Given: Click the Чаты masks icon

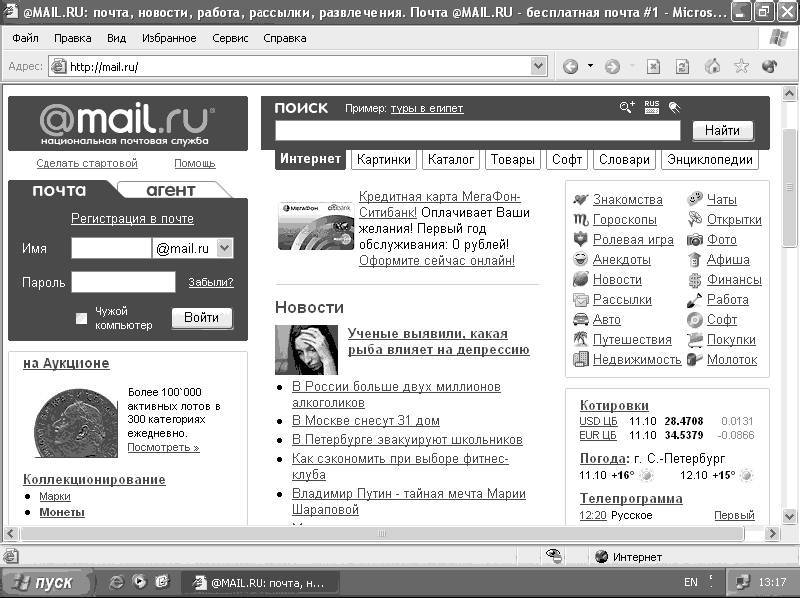Looking at the screenshot, I should [695, 198].
